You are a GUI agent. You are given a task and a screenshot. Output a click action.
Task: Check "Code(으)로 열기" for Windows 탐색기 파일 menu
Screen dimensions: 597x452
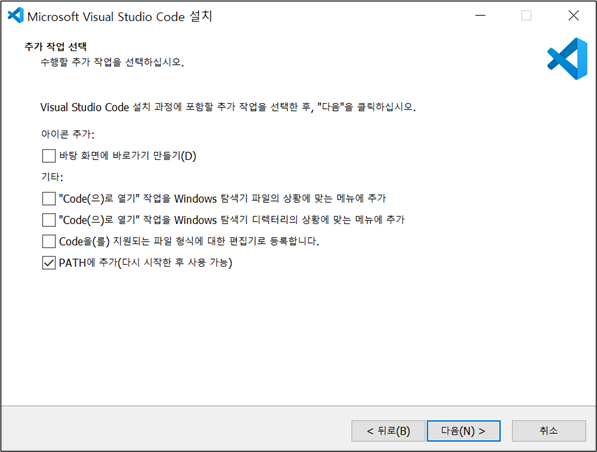pyautogui.click(x=49, y=198)
